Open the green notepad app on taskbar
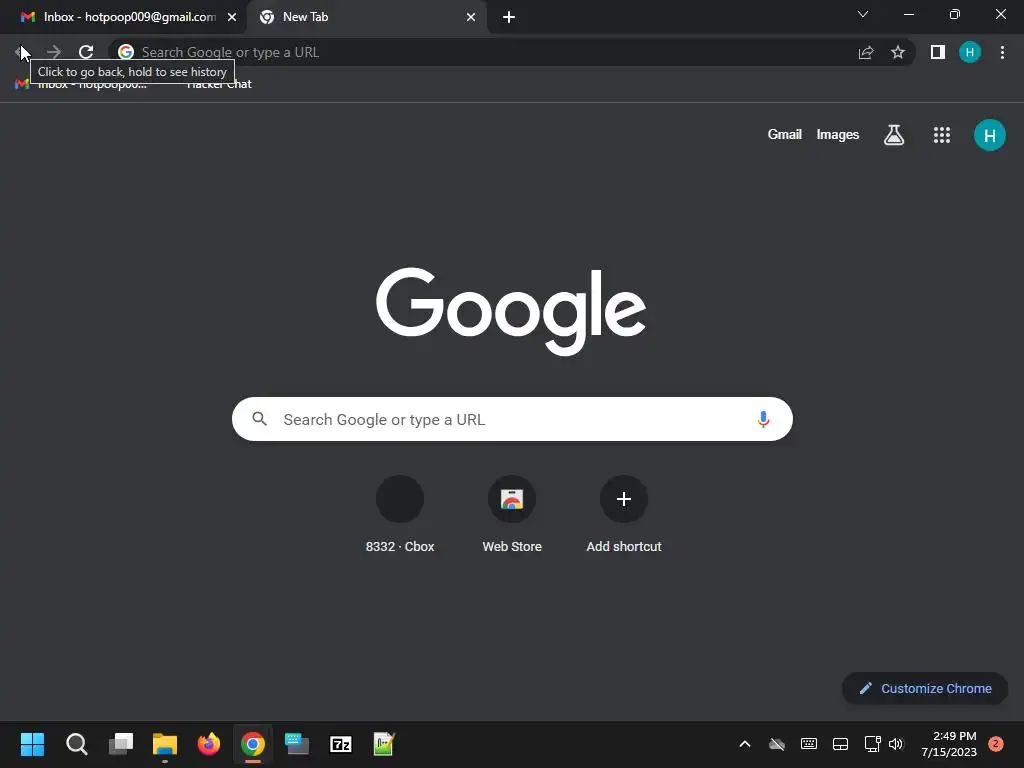The image size is (1024, 768). (x=384, y=744)
